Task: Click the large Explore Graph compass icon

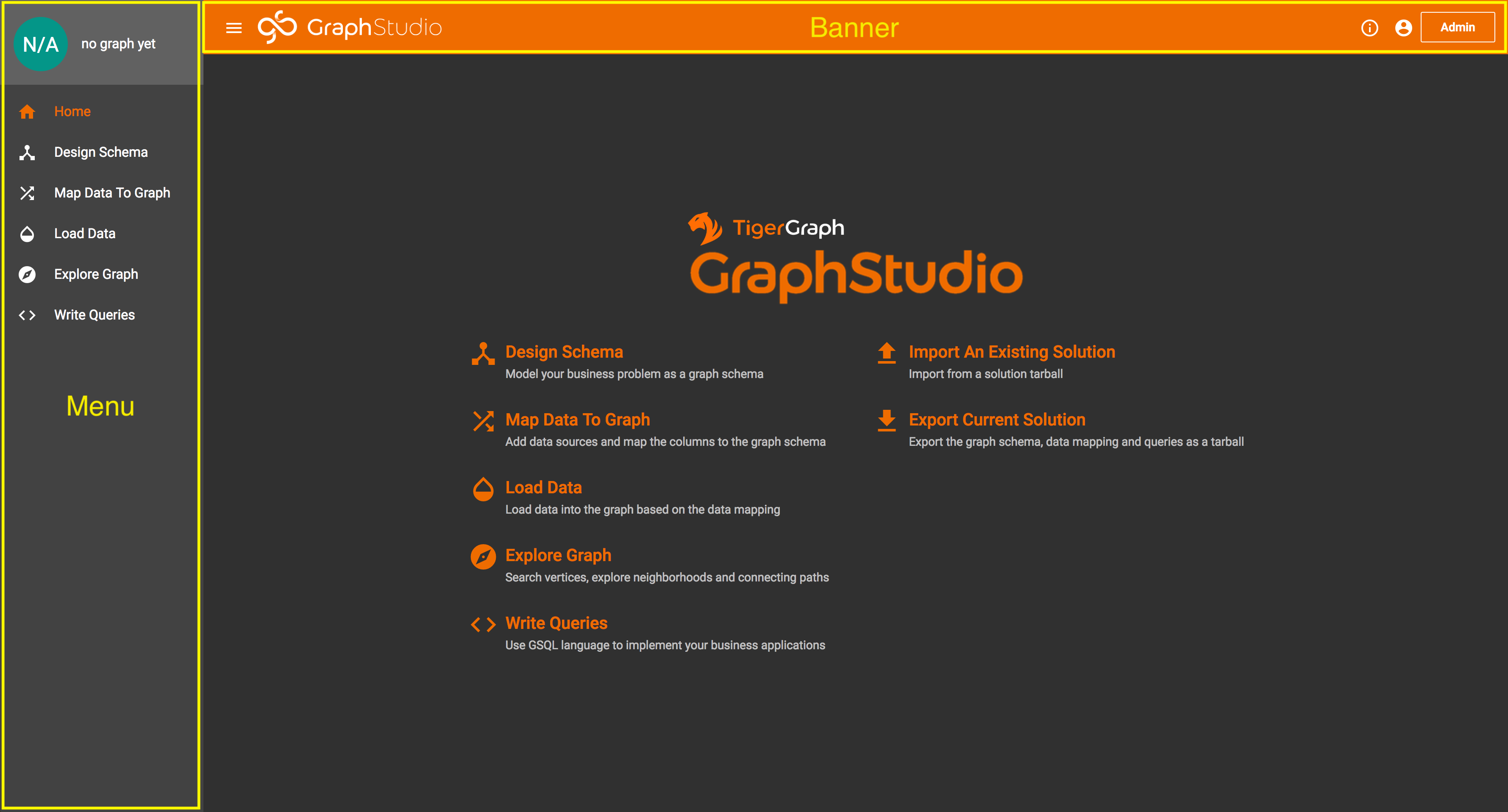Action: coord(483,557)
